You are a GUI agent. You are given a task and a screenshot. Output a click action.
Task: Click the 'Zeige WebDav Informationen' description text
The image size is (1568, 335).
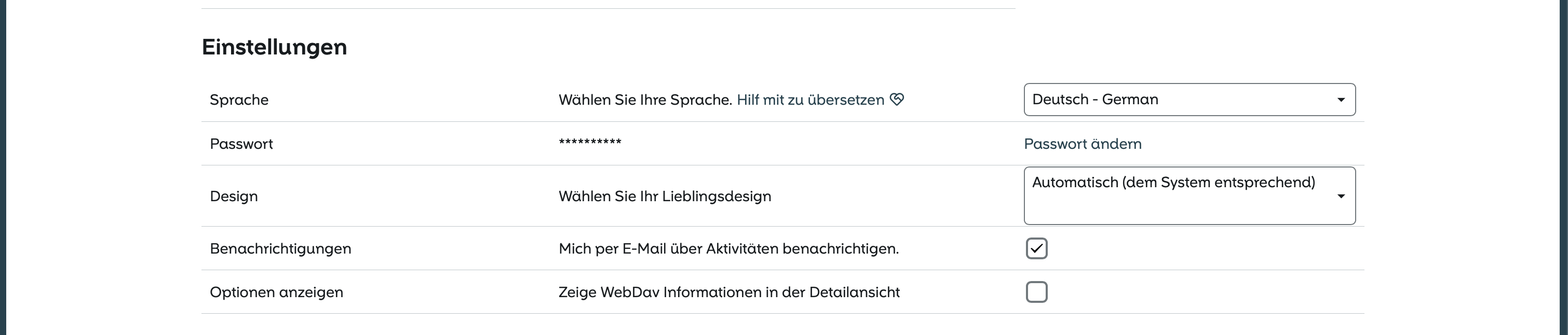point(728,292)
